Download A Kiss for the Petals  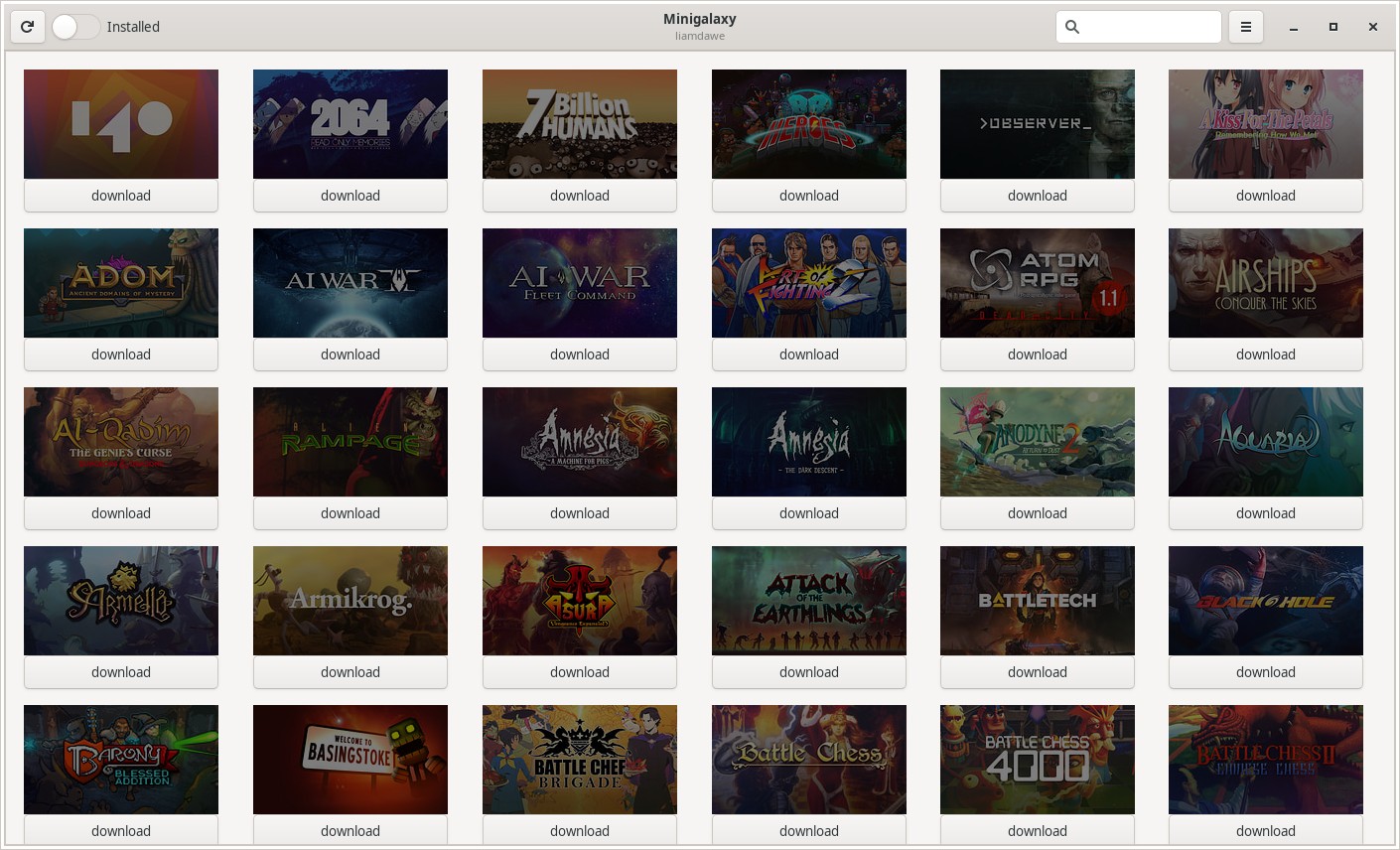[1266, 196]
